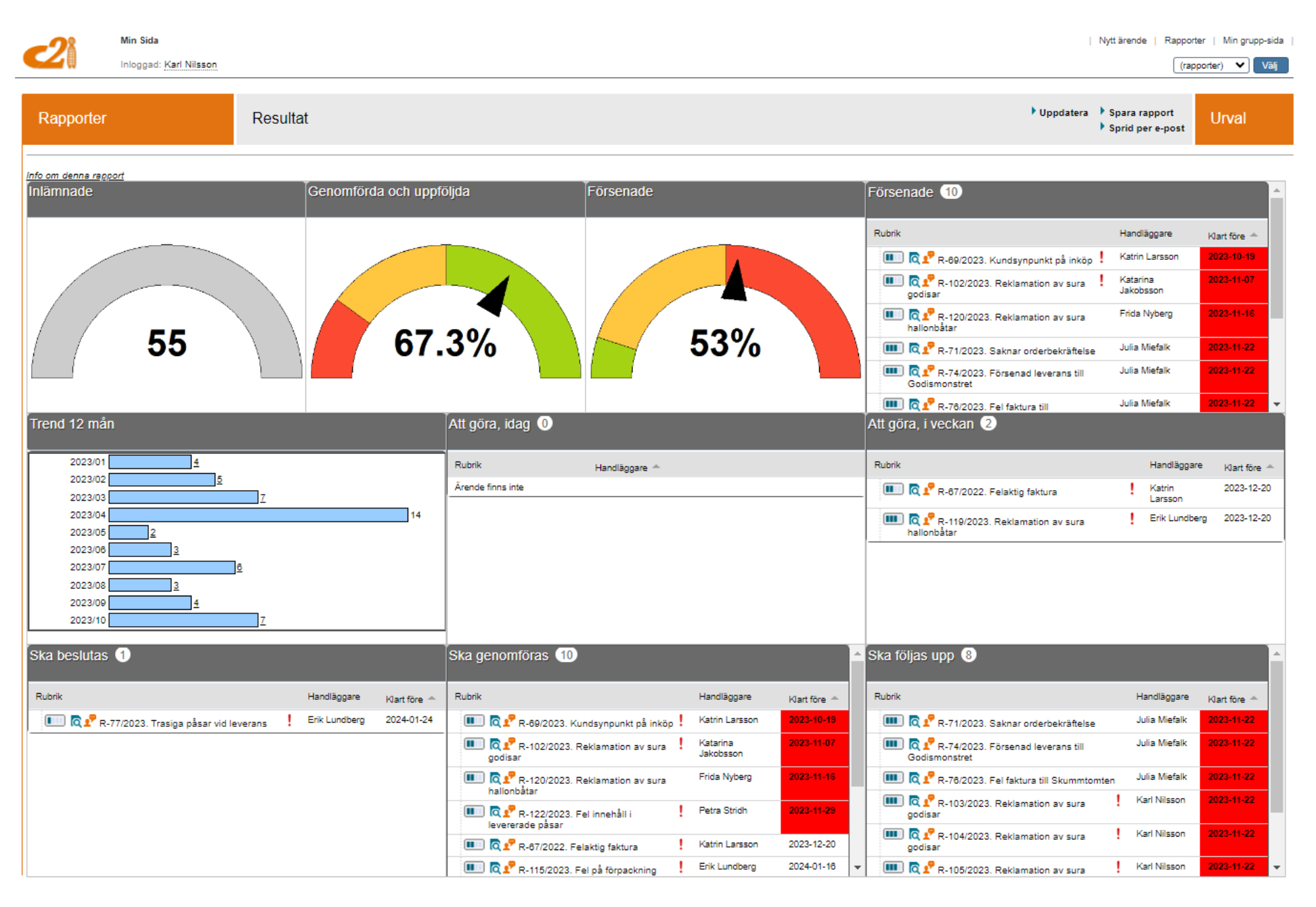Open preview magnifier for R-103/2023 in Ska följas upp
The height and width of the screenshot is (907, 1316).
(914, 801)
